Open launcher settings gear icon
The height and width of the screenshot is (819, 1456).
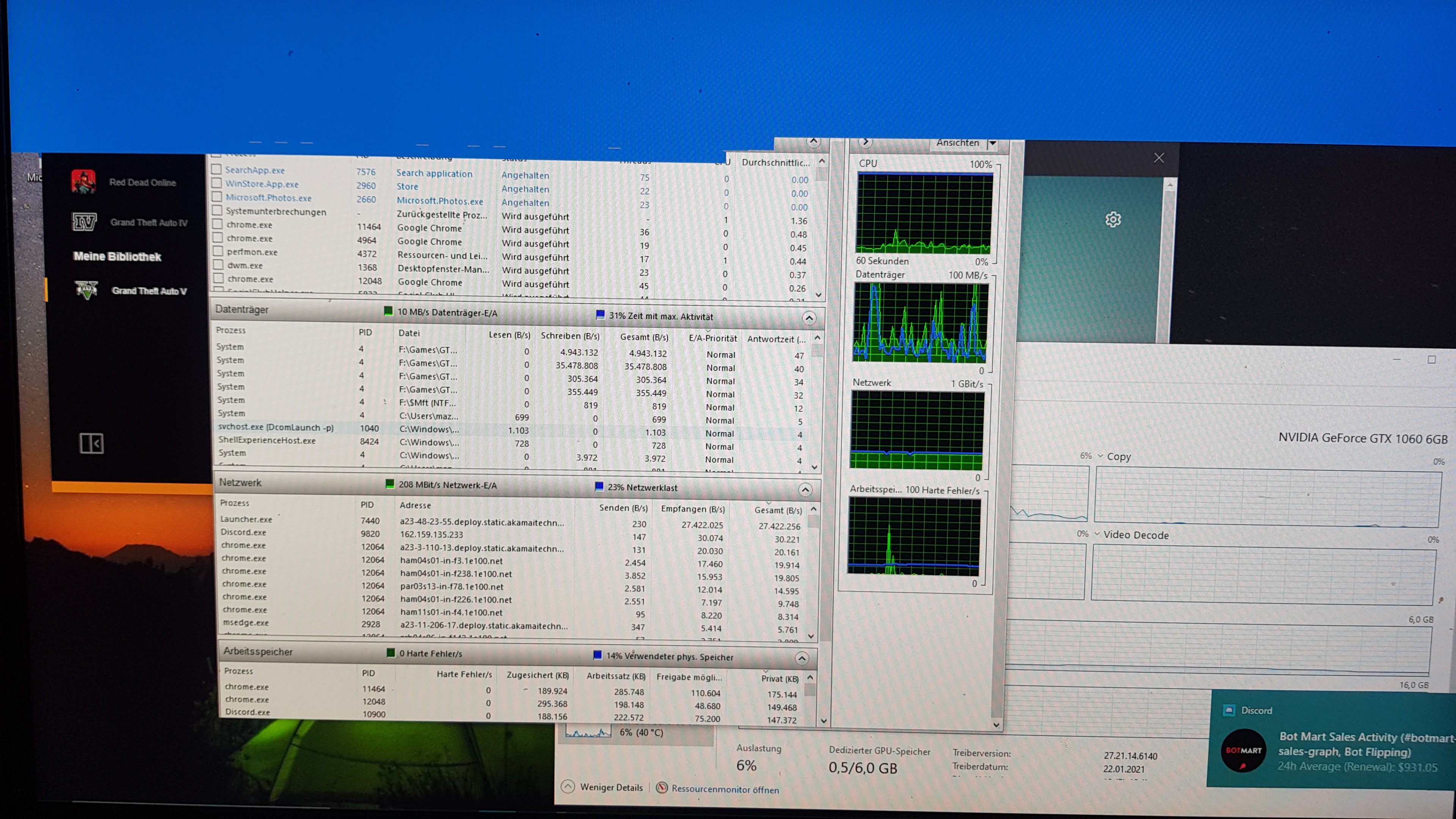pyautogui.click(x=1113, y=219)
